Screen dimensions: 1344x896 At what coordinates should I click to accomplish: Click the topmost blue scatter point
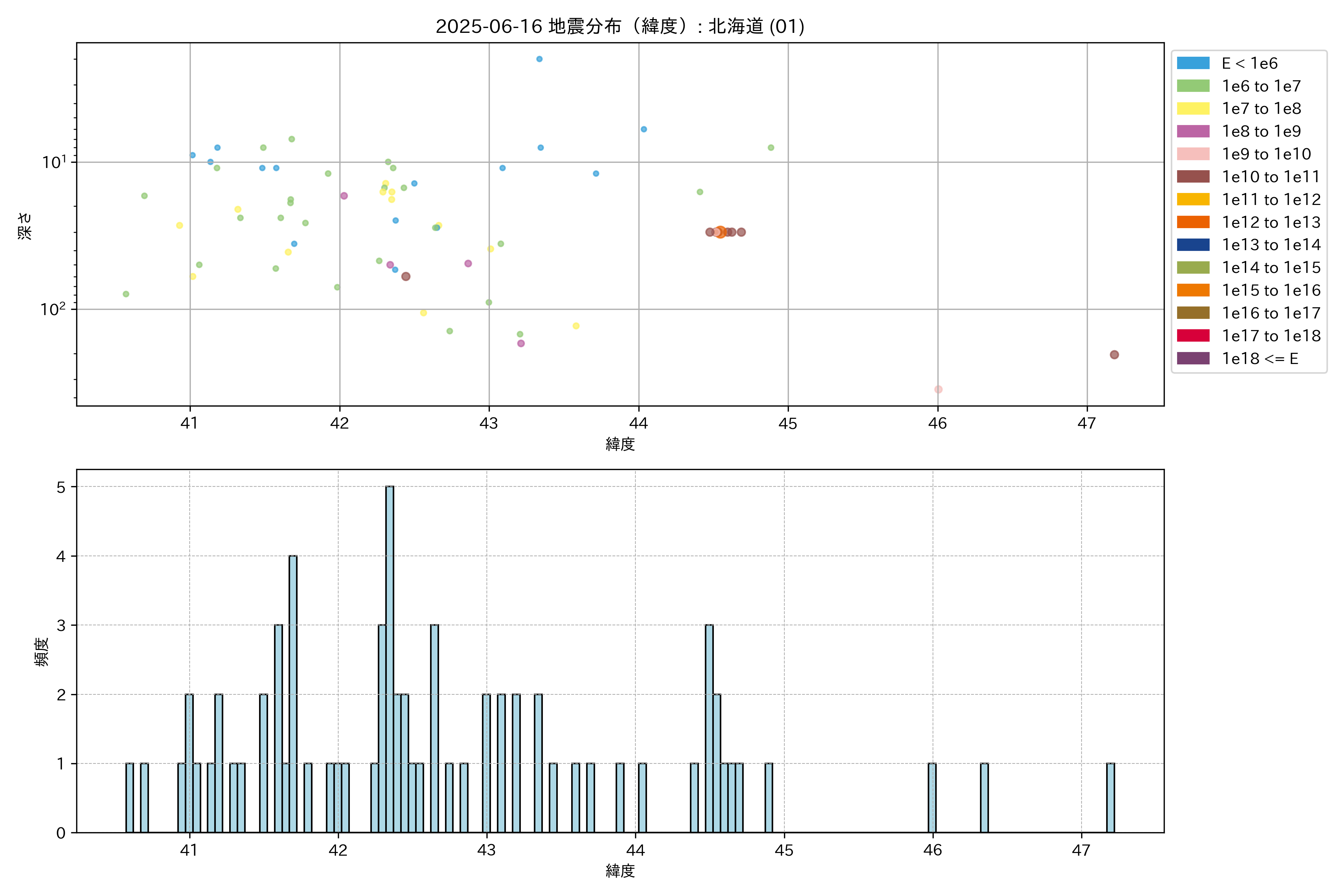point(539,59)
